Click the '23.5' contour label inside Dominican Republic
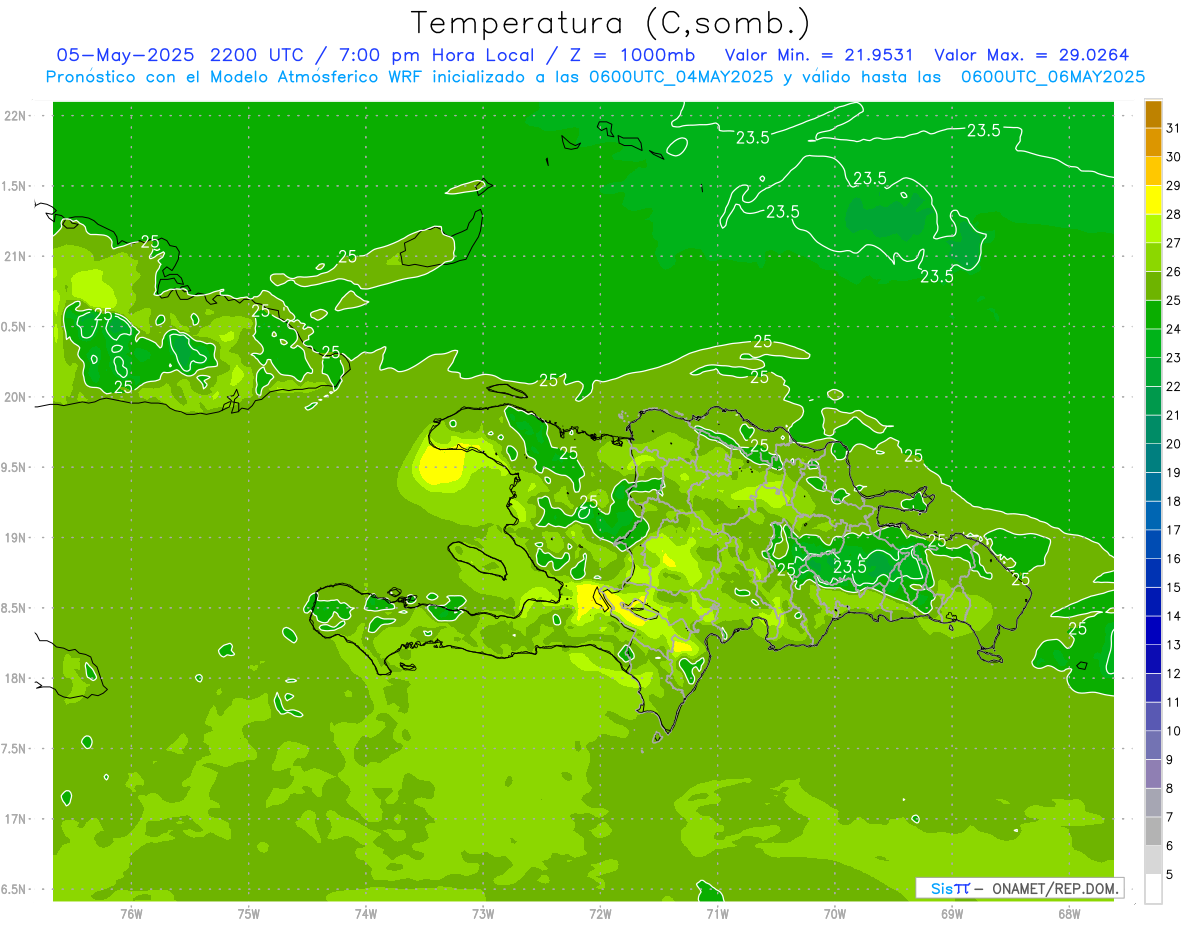Viewport: 1200px width, 927px height. click(850, 566)
